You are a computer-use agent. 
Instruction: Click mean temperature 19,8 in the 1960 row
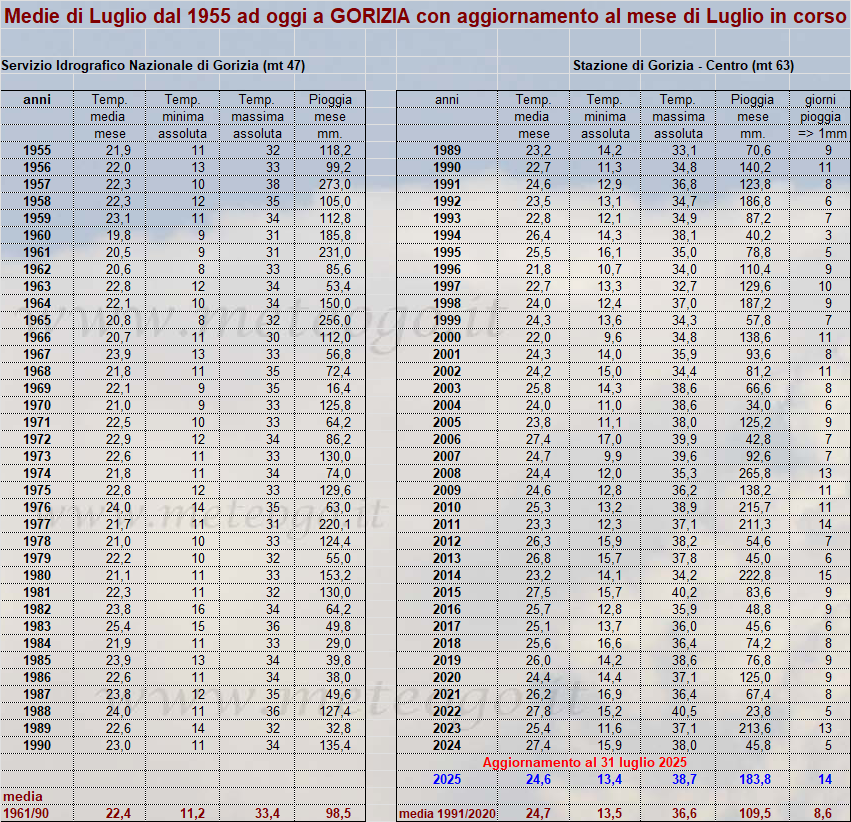(118, 235)
